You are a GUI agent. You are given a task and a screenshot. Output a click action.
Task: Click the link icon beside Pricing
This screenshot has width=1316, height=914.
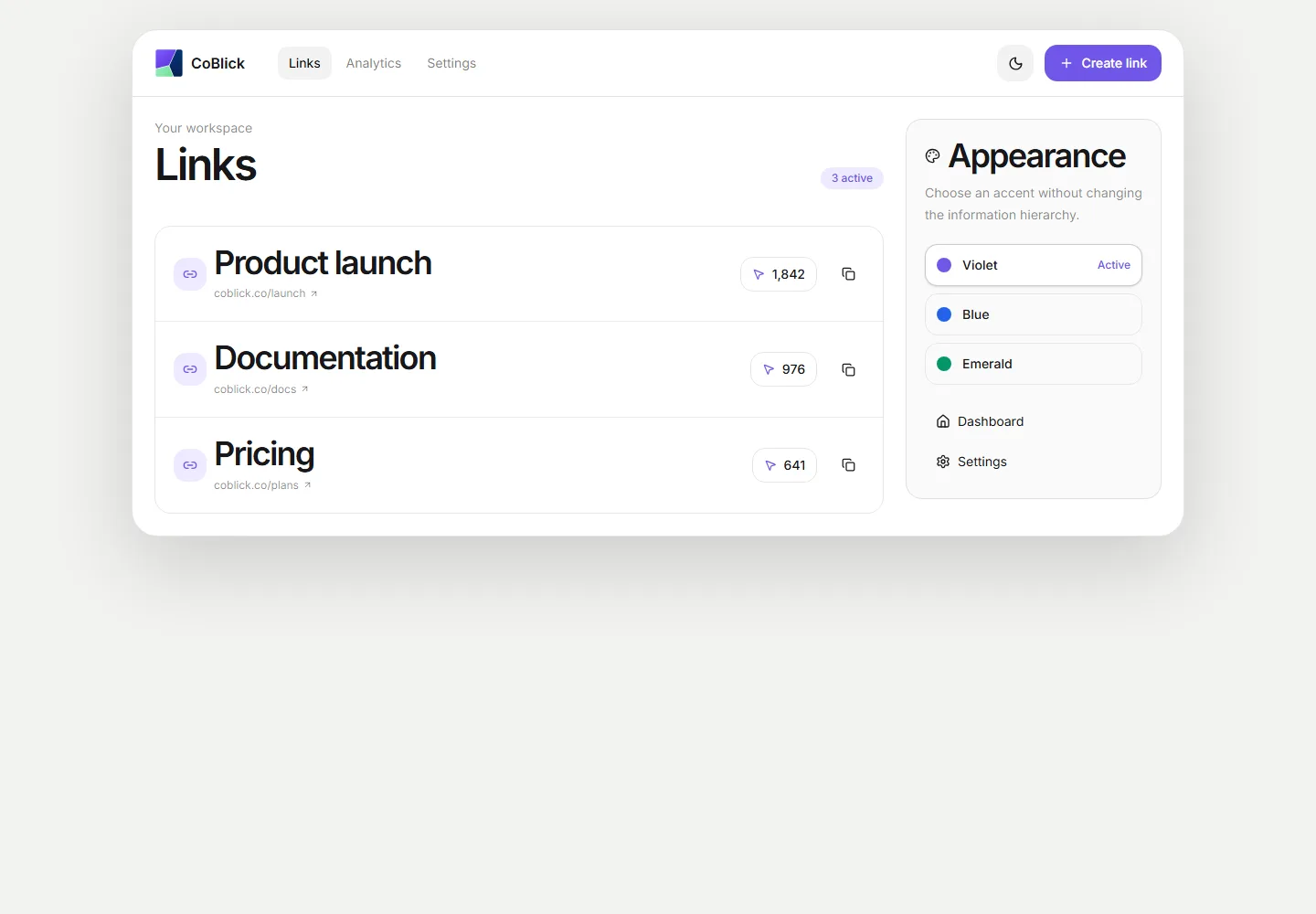[x=190, y=465]
